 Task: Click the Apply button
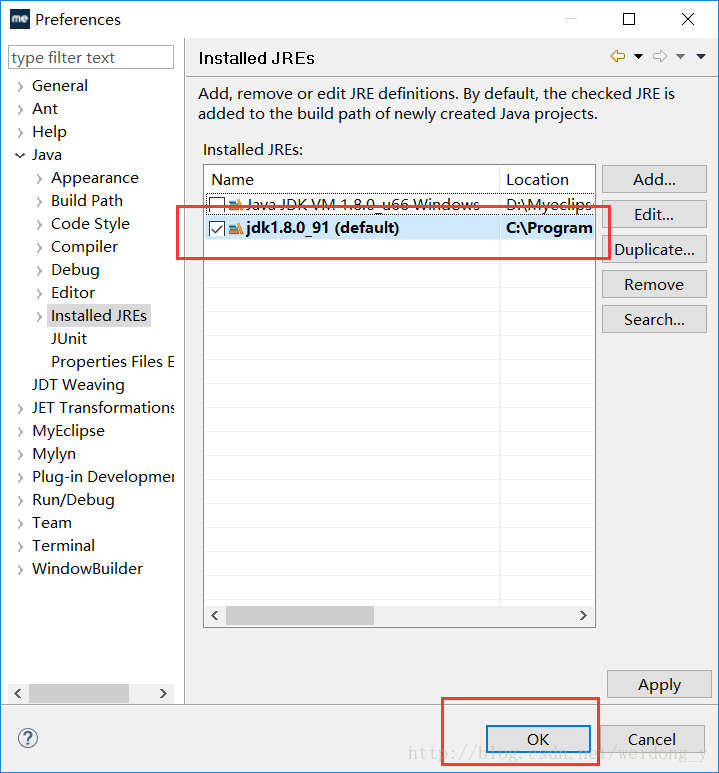point(659,684)
